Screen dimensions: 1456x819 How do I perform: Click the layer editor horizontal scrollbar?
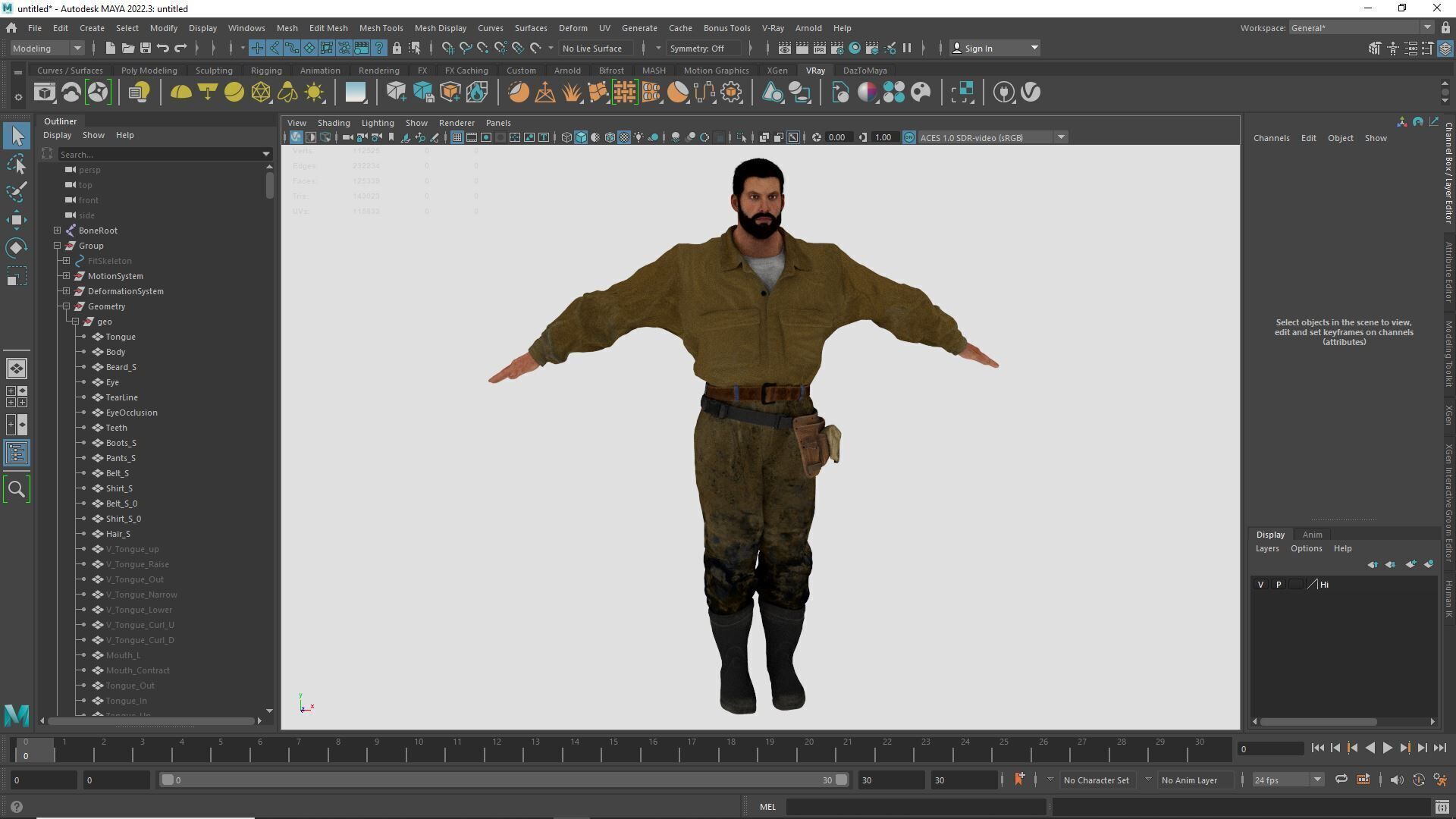pyautogui.click(x=1319, y=722)
